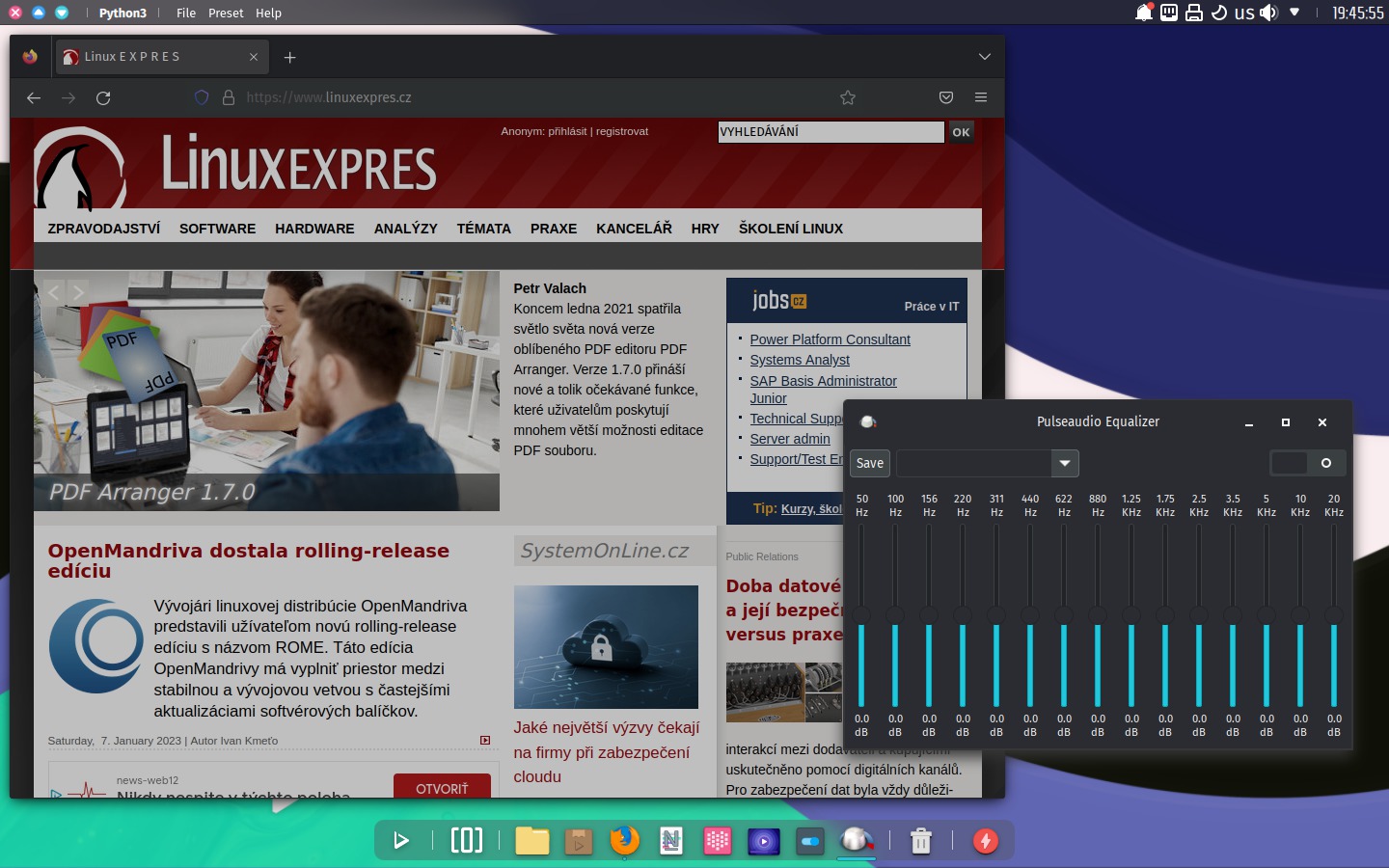Click the equalizer preset name field
1389x868 pixels.
coord(974,463)
